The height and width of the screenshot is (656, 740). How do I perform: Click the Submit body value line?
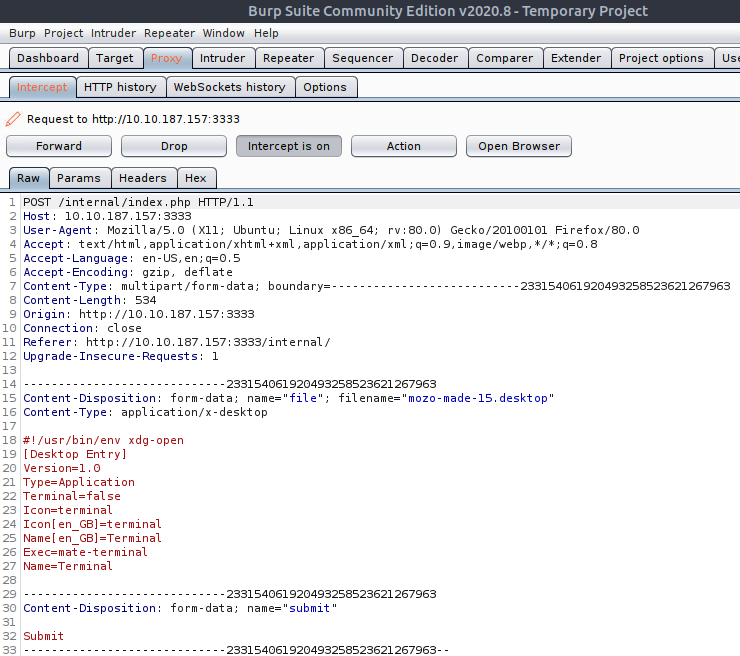pyautogui.click(x=43, y=636)
